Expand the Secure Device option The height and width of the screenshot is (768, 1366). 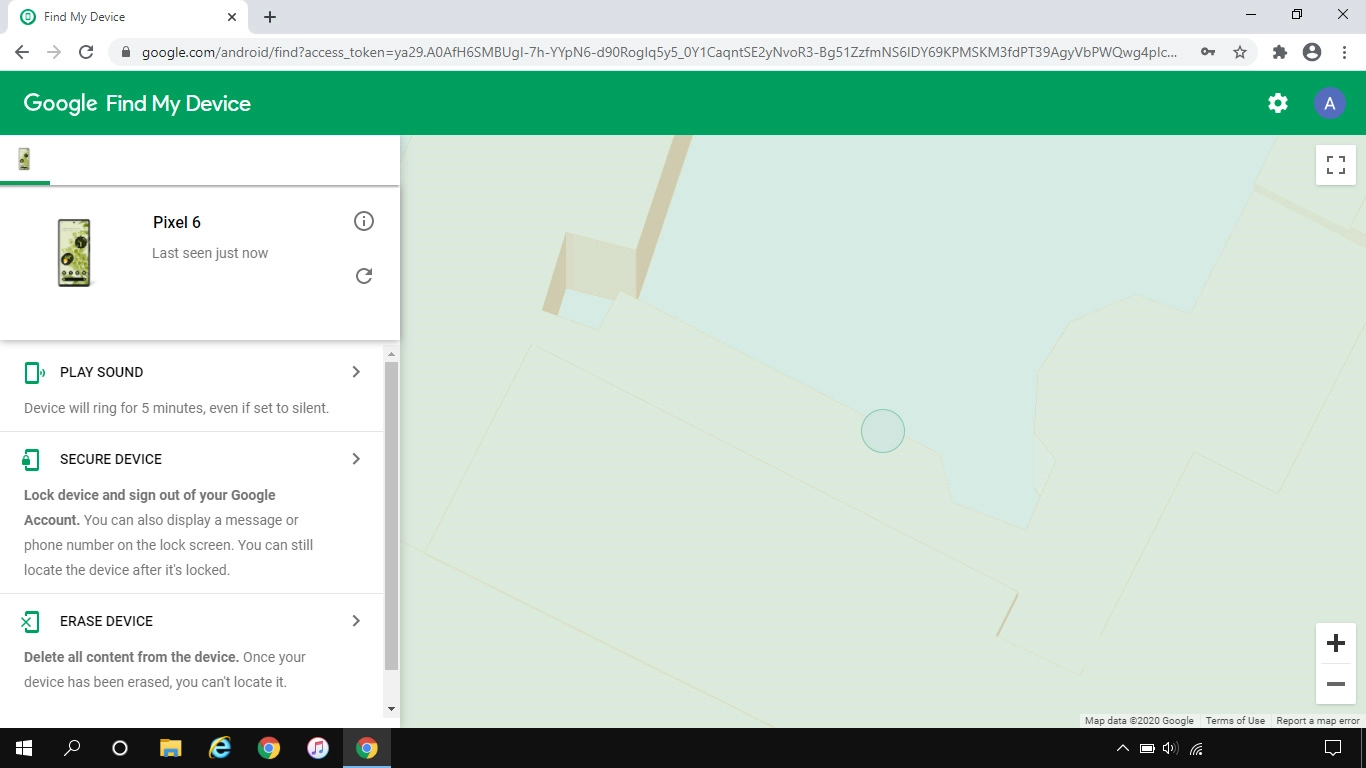coord(356,459)
